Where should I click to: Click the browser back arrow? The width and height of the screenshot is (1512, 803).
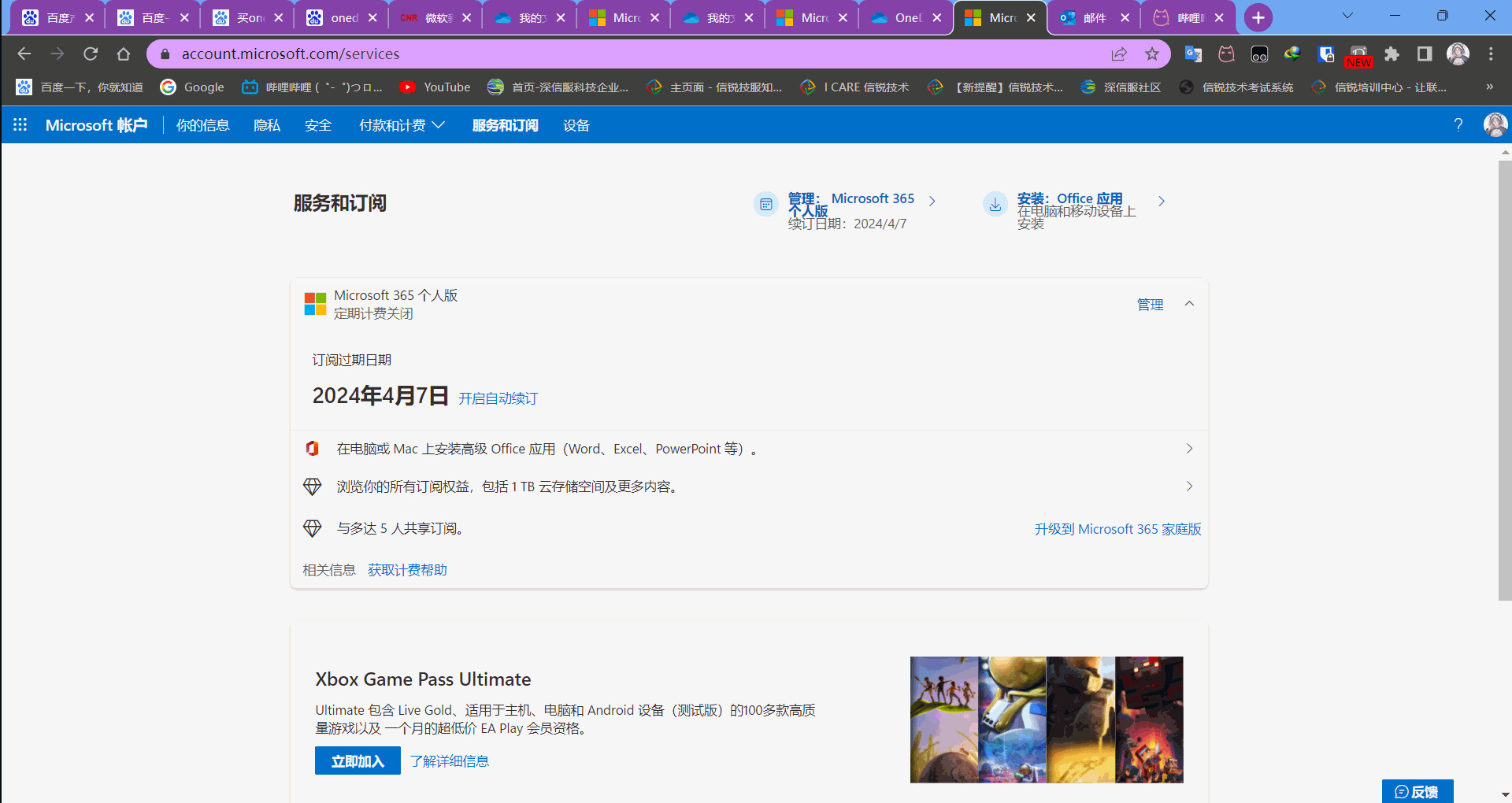coord(24,54)
